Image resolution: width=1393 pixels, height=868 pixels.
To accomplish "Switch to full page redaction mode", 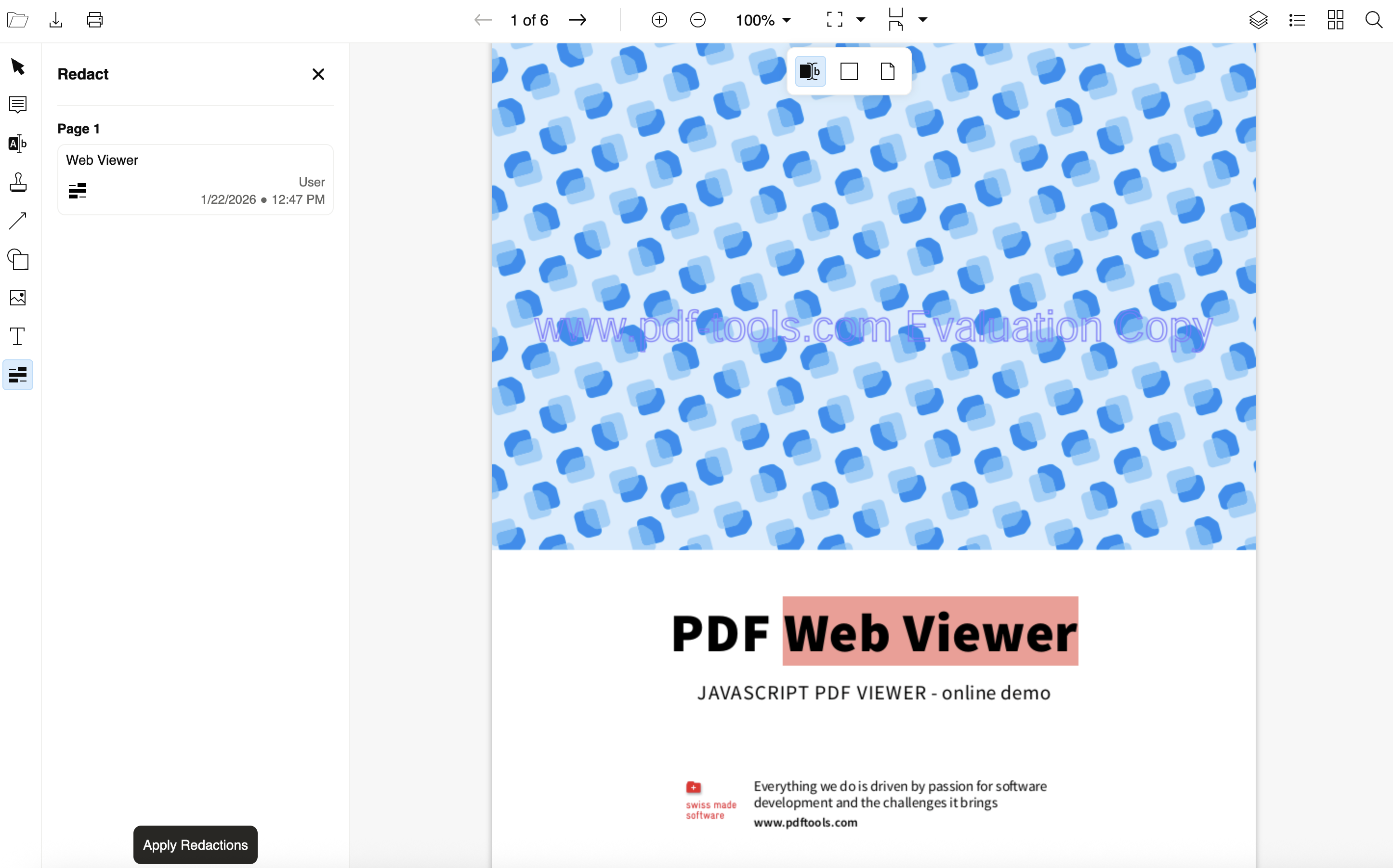I will click(x=887, y=71).
